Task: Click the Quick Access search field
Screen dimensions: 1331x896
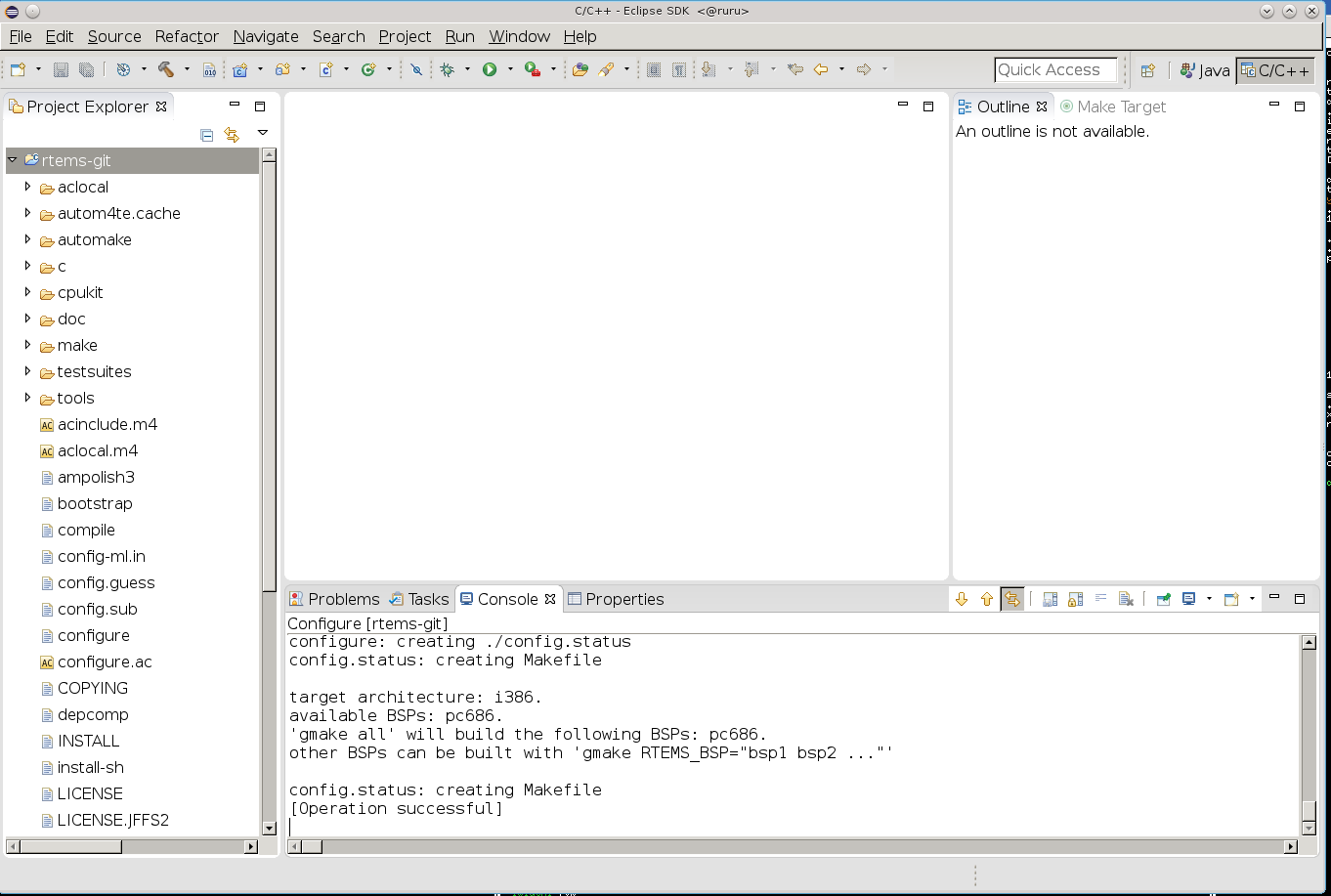Action: coord(1054,70)
